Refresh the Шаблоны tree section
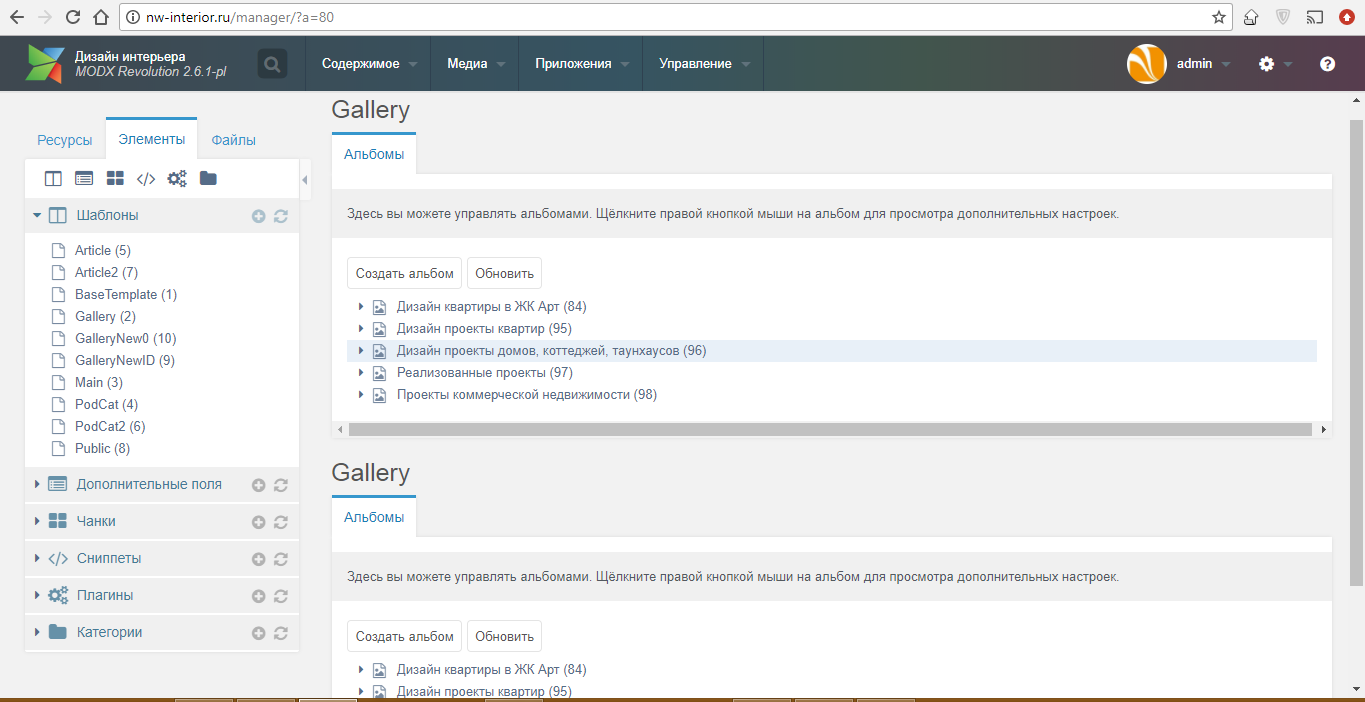1365x702 pixels. (281, 216)
